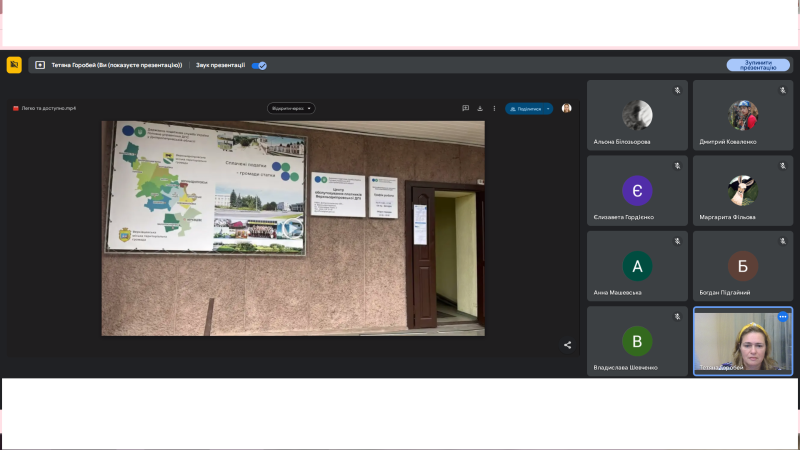
Task: Click muted mic icon on Богдан Підгайний tile
Action: 783,241
